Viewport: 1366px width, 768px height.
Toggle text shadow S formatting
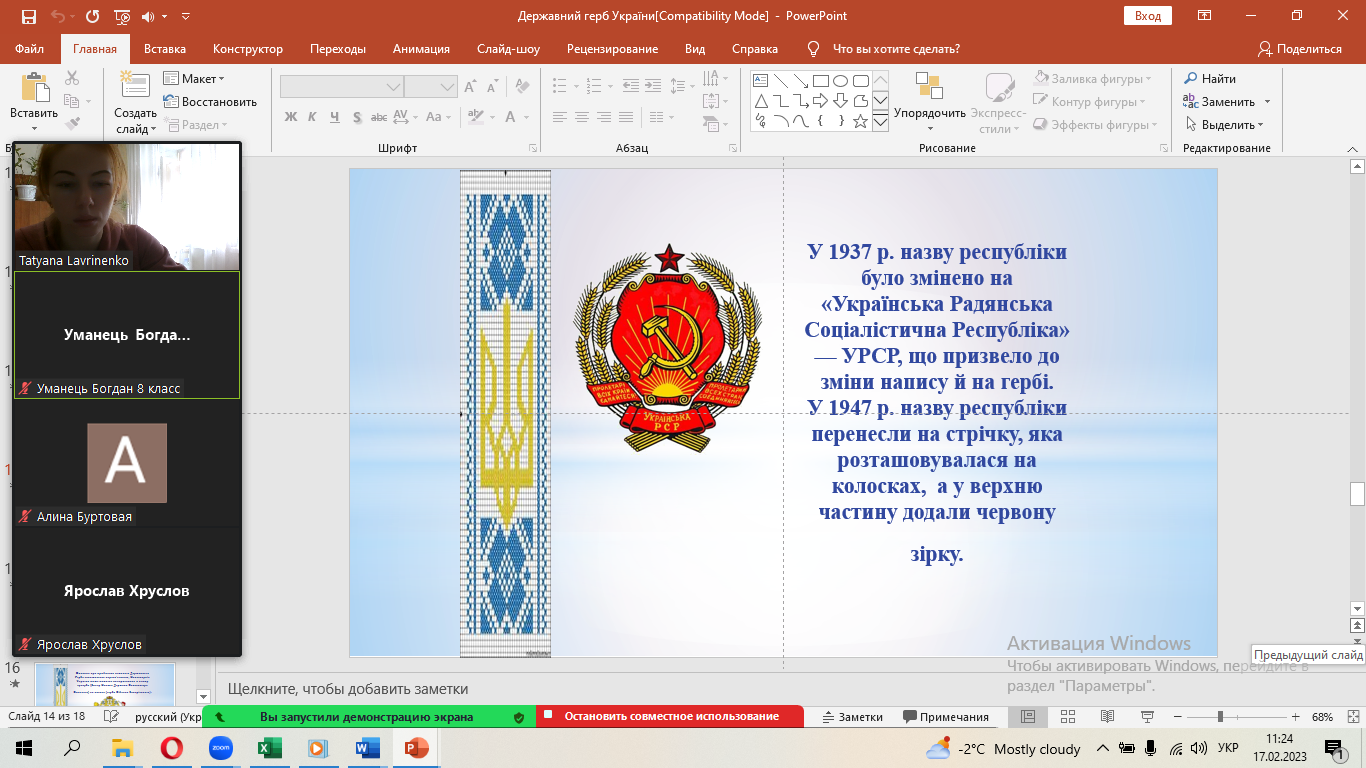pos(358,117)
